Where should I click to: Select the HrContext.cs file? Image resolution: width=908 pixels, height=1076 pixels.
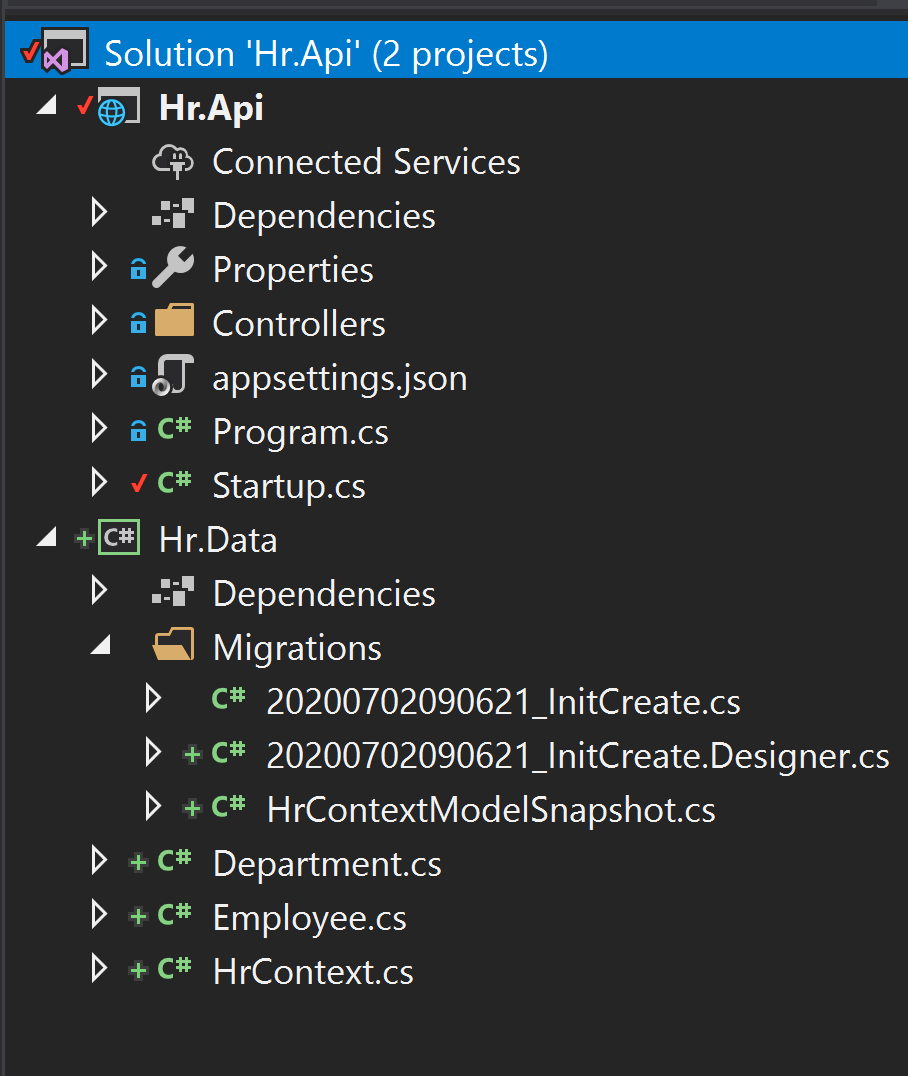pos(312,970)
